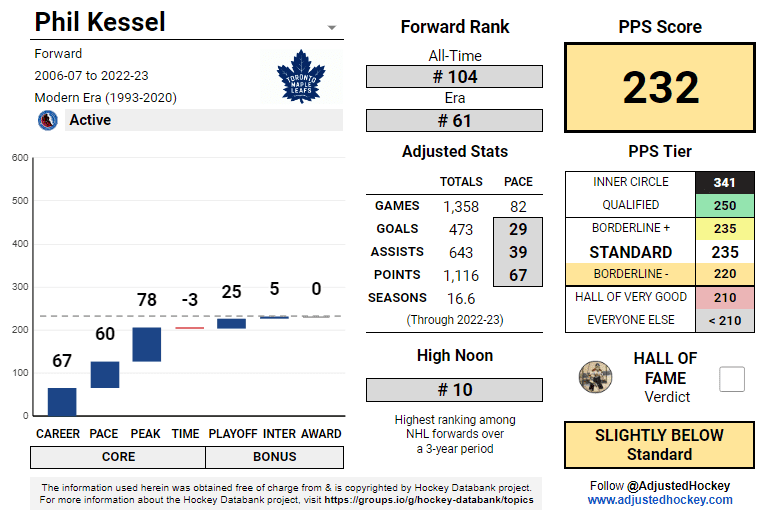Click the yellow PPS Score 232 box

pyautogui.click(x=661, y=88)
